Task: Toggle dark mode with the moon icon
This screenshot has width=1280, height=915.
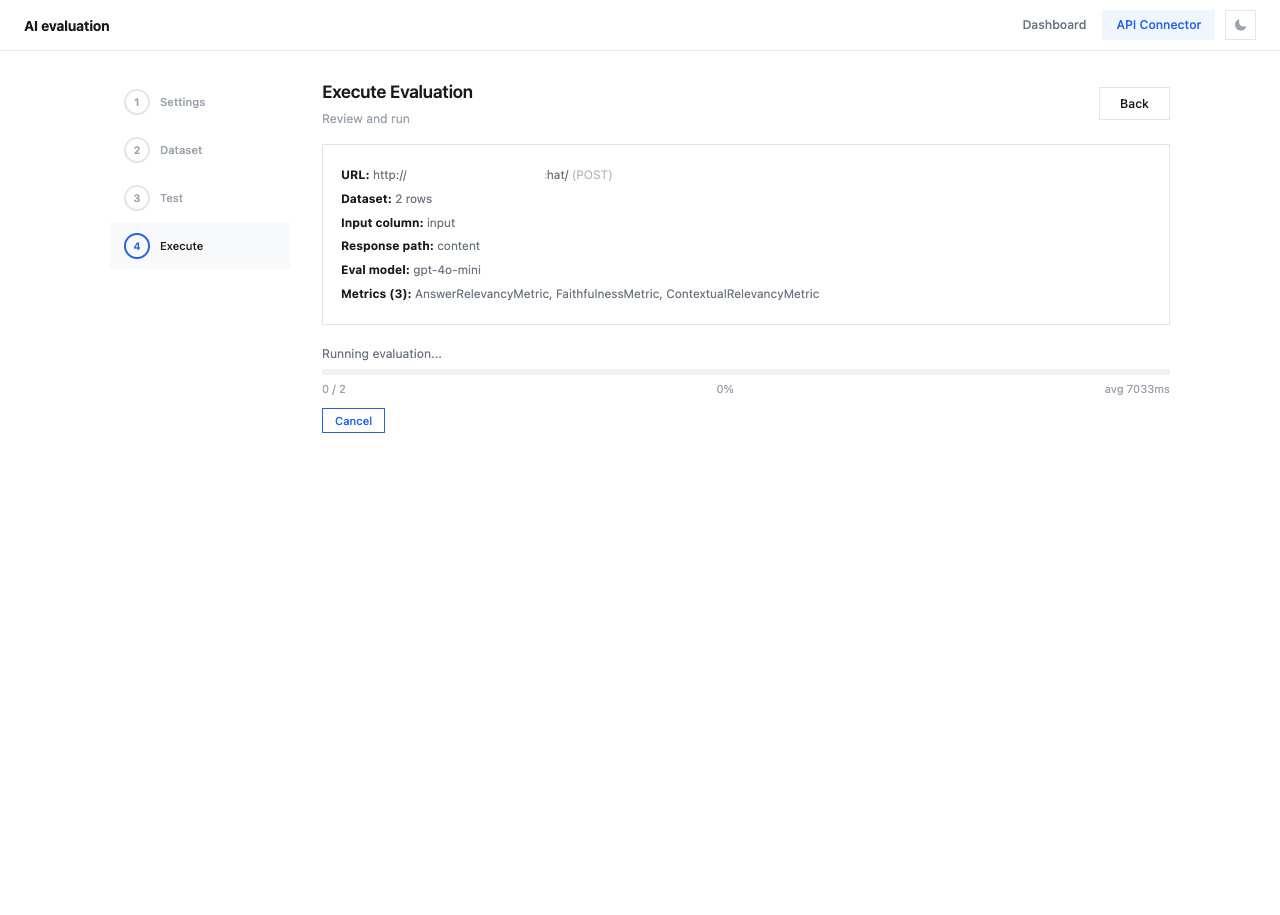Action: (x=1240, y=25)
